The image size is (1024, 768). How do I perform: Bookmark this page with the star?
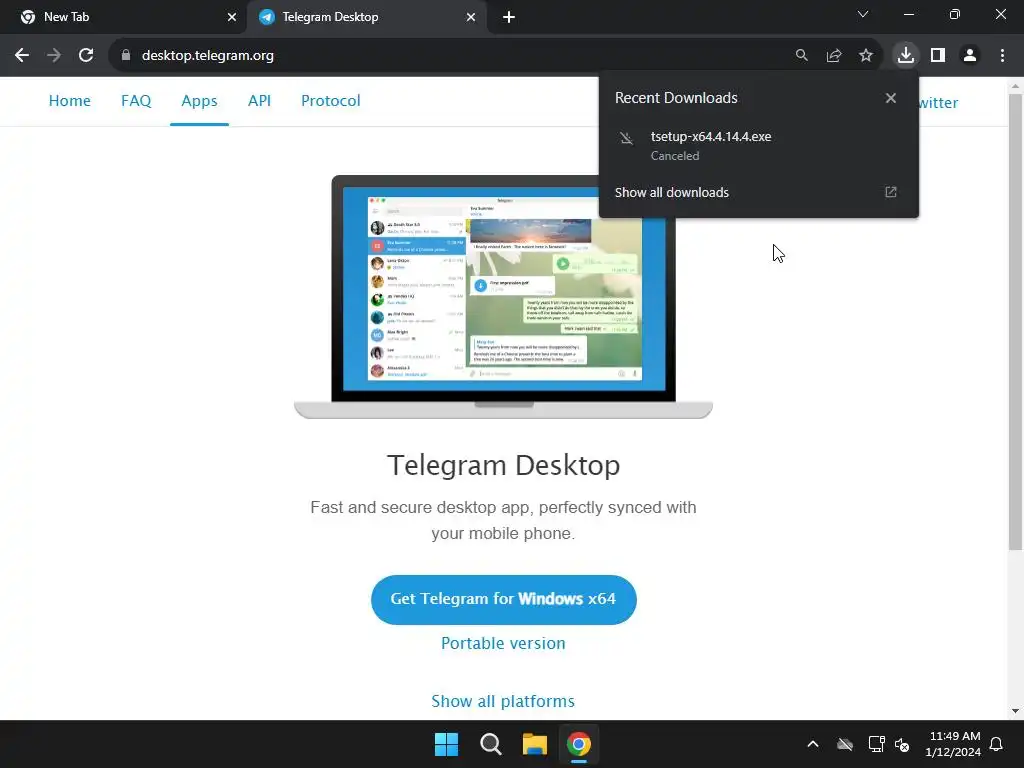(866, 56)
